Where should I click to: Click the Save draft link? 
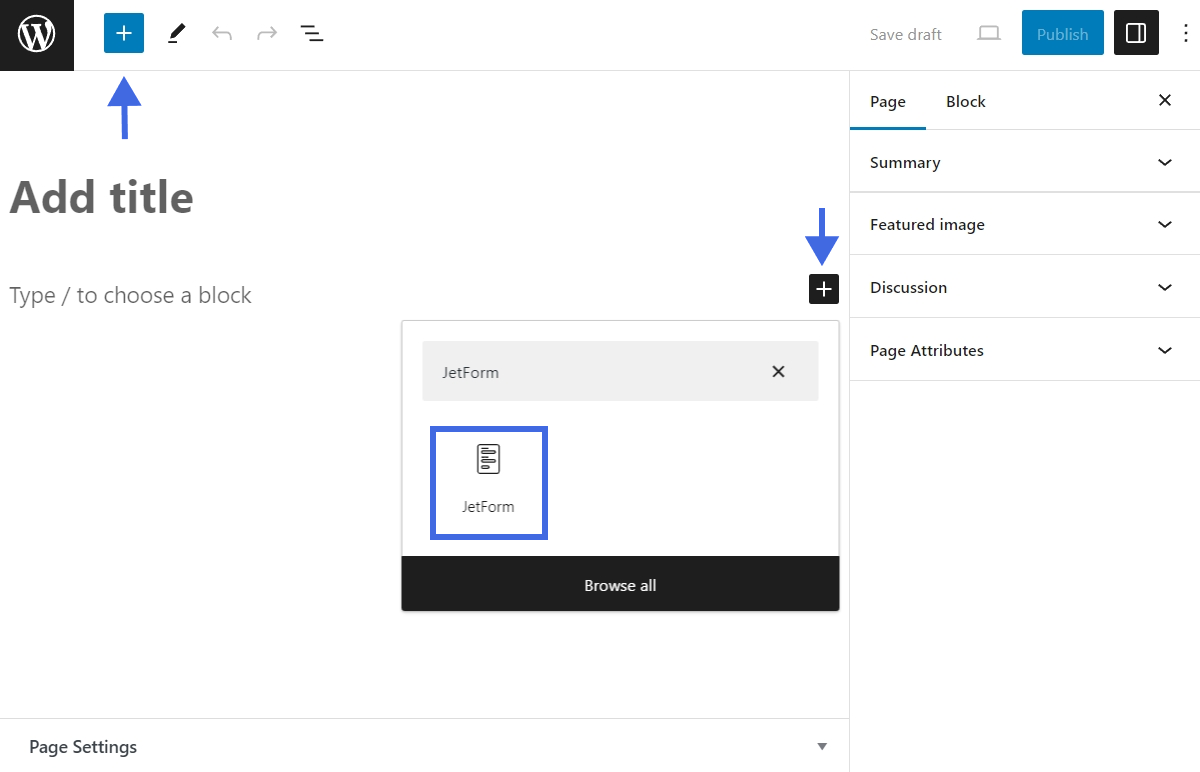(x=905, y=34)
